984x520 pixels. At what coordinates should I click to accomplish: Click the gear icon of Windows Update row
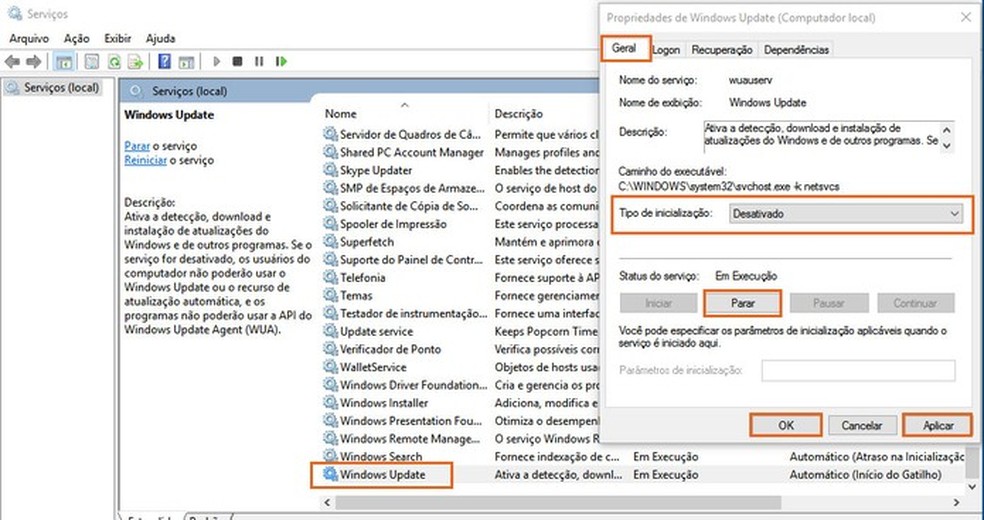click(x=330, y=474)
